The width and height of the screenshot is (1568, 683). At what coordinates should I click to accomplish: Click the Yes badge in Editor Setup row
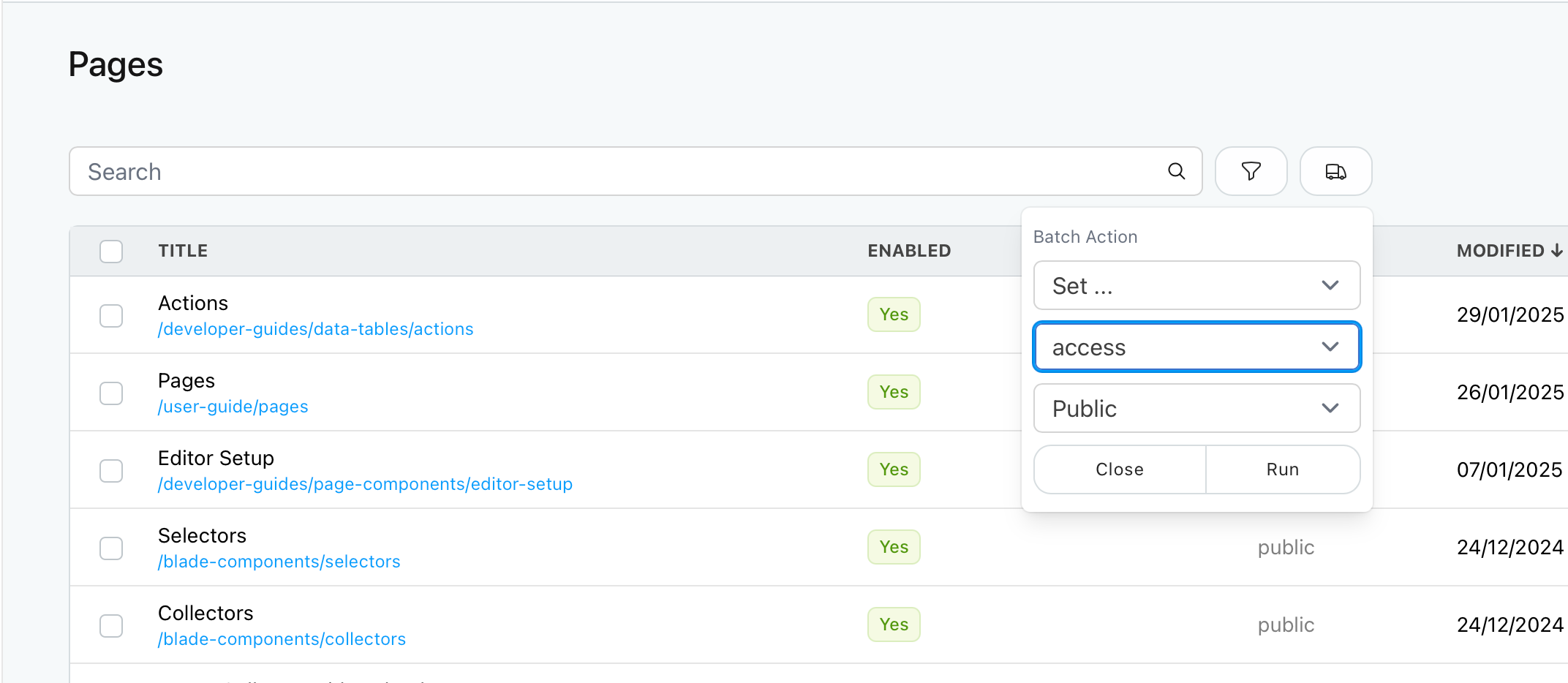pyautogui.click(x=894, y=469)
